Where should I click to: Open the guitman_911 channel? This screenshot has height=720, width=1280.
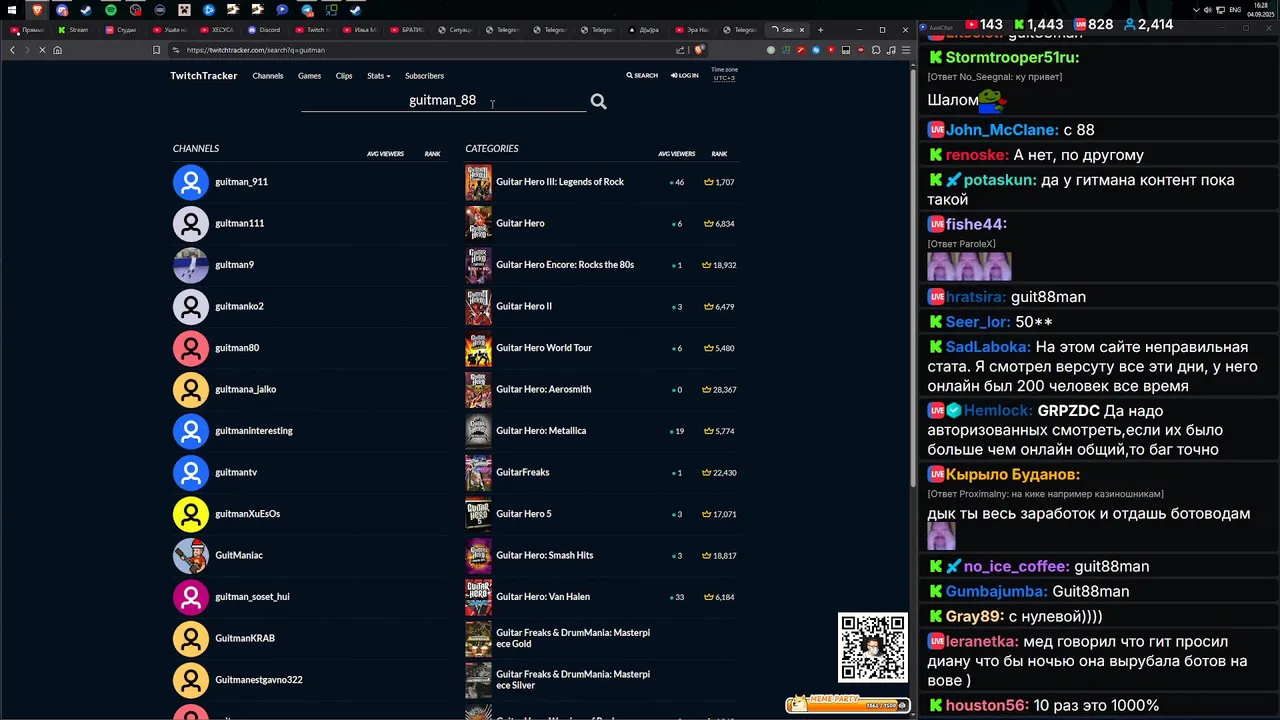pyautogui.click(x=241, y=182)
